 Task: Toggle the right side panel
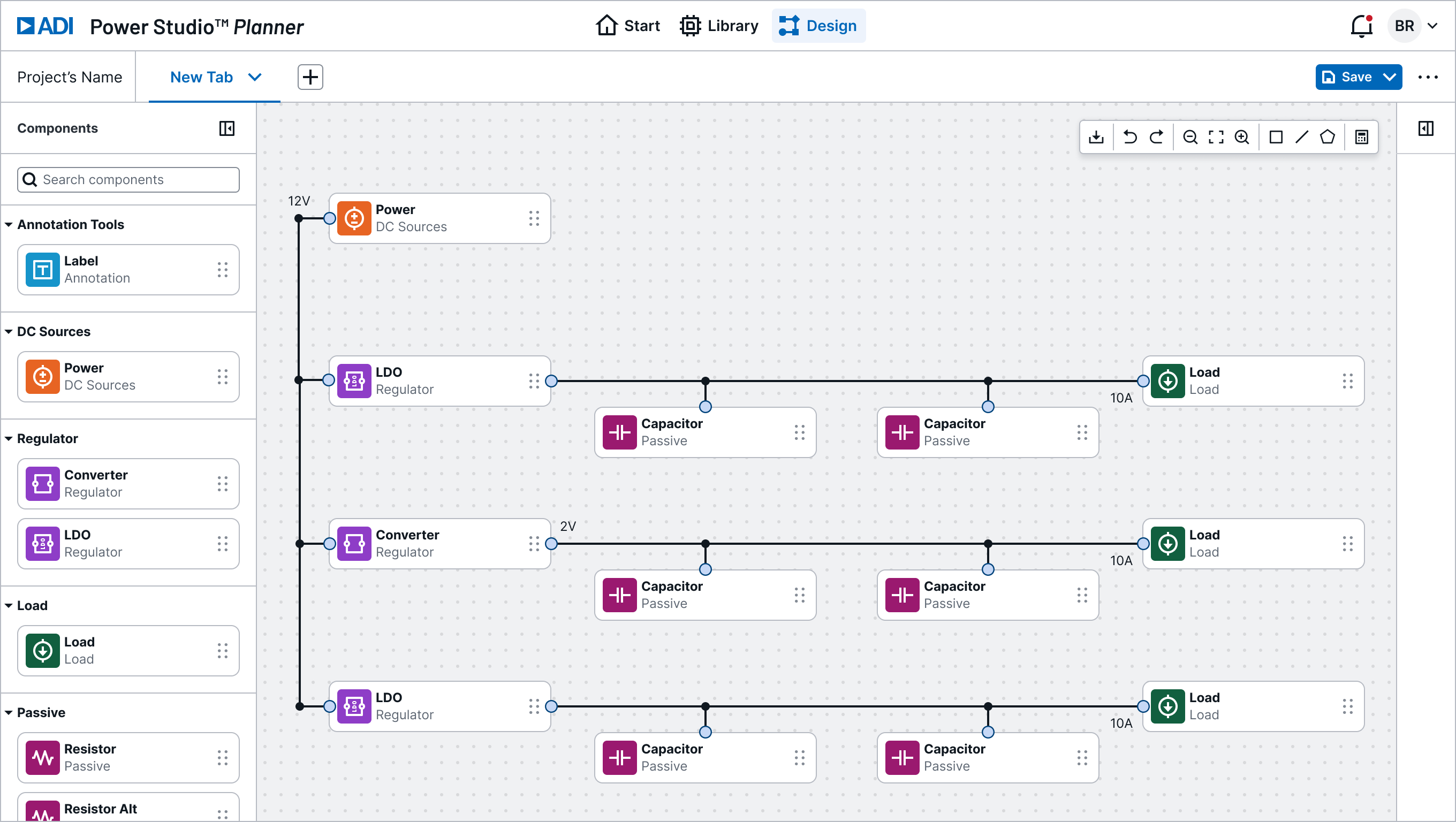[x=1425, y=129]
